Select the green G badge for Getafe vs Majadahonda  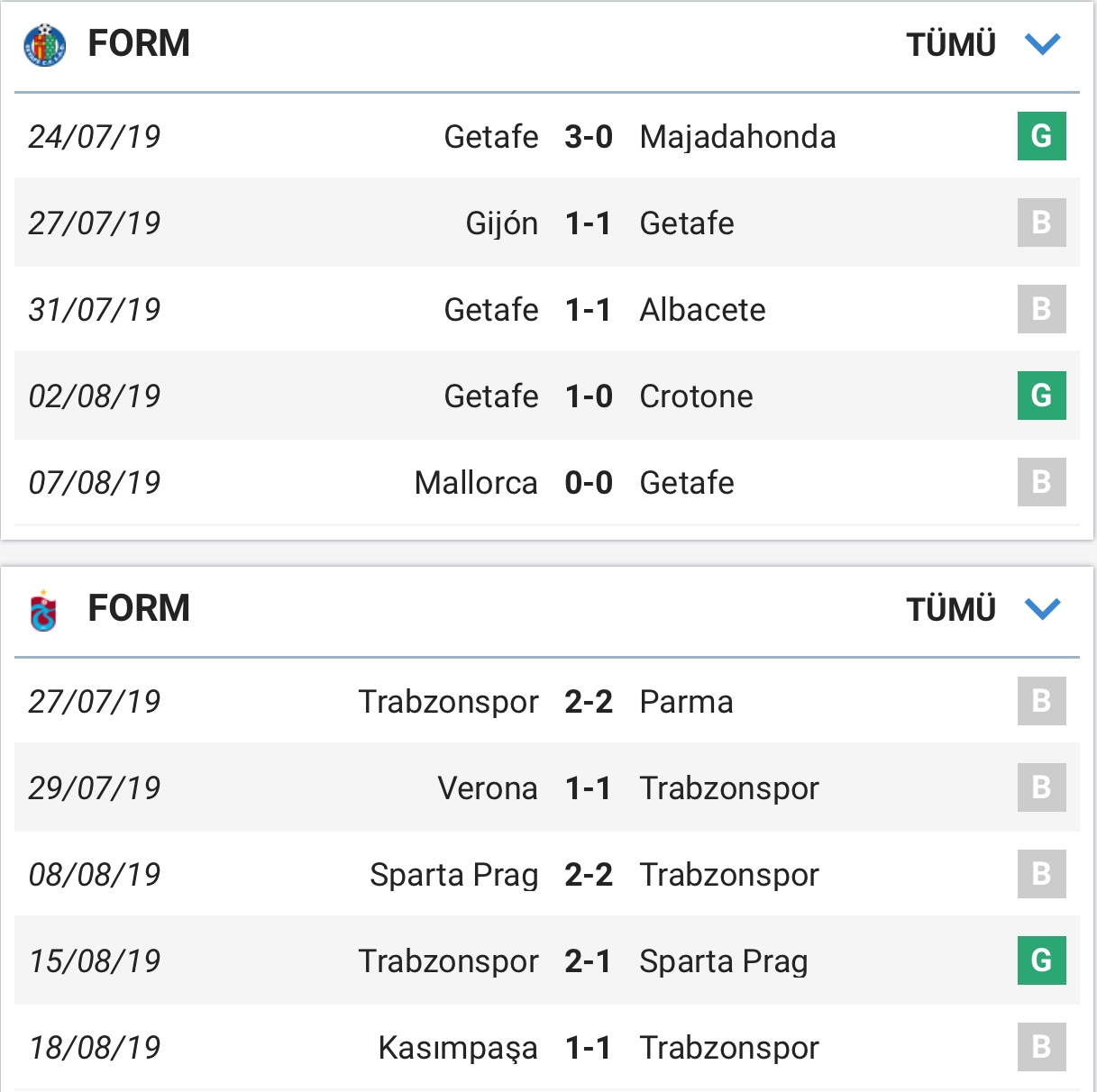1042,137
